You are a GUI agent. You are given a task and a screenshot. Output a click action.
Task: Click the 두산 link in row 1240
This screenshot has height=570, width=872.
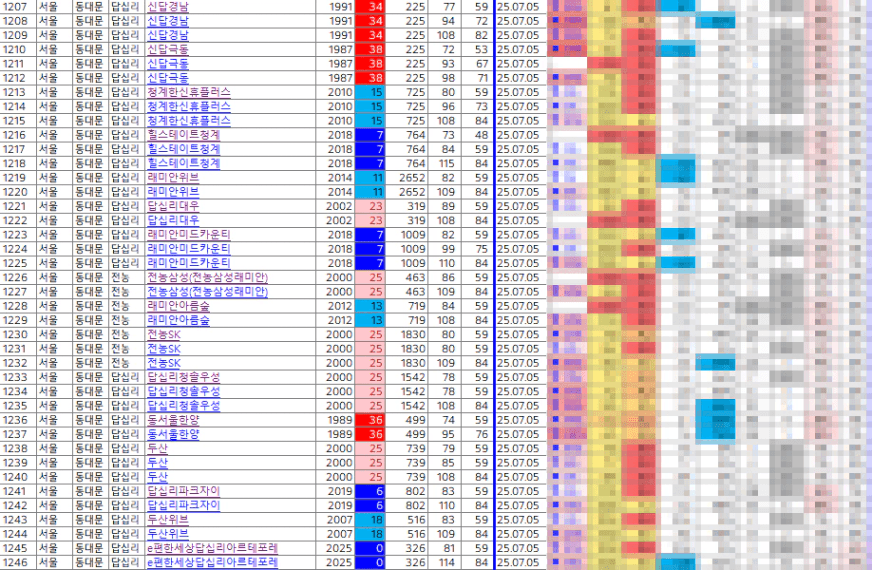157,477
